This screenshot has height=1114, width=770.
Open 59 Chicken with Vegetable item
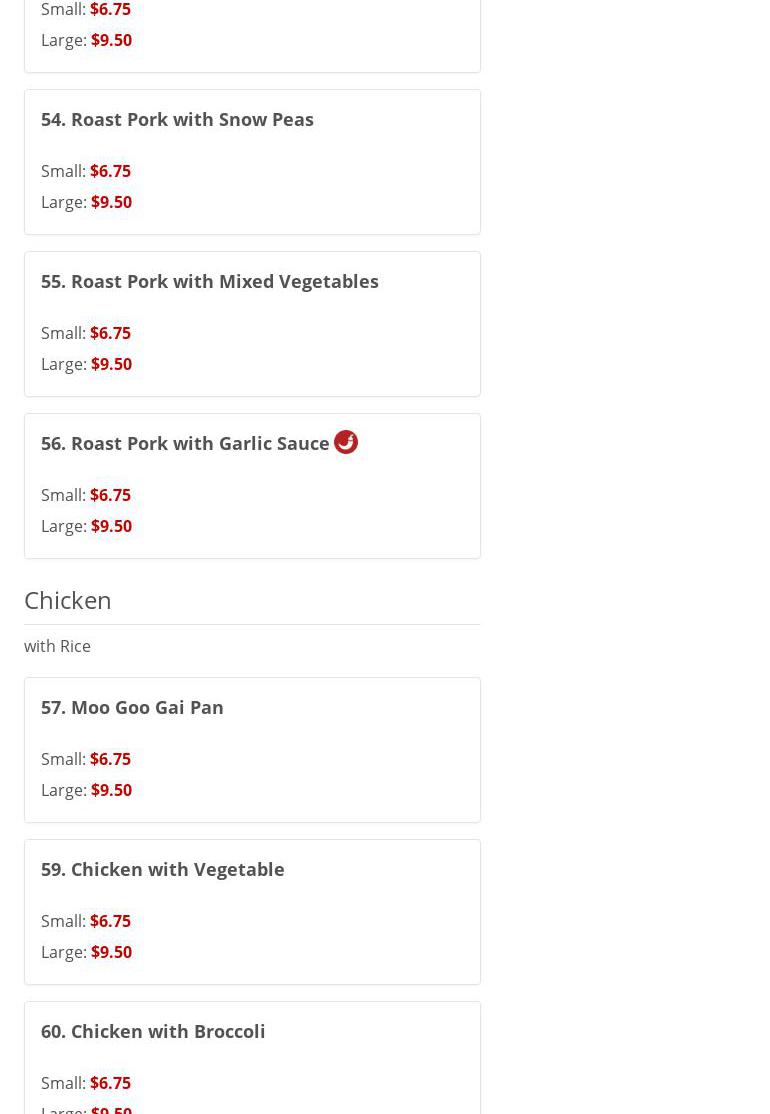(162, 869)
